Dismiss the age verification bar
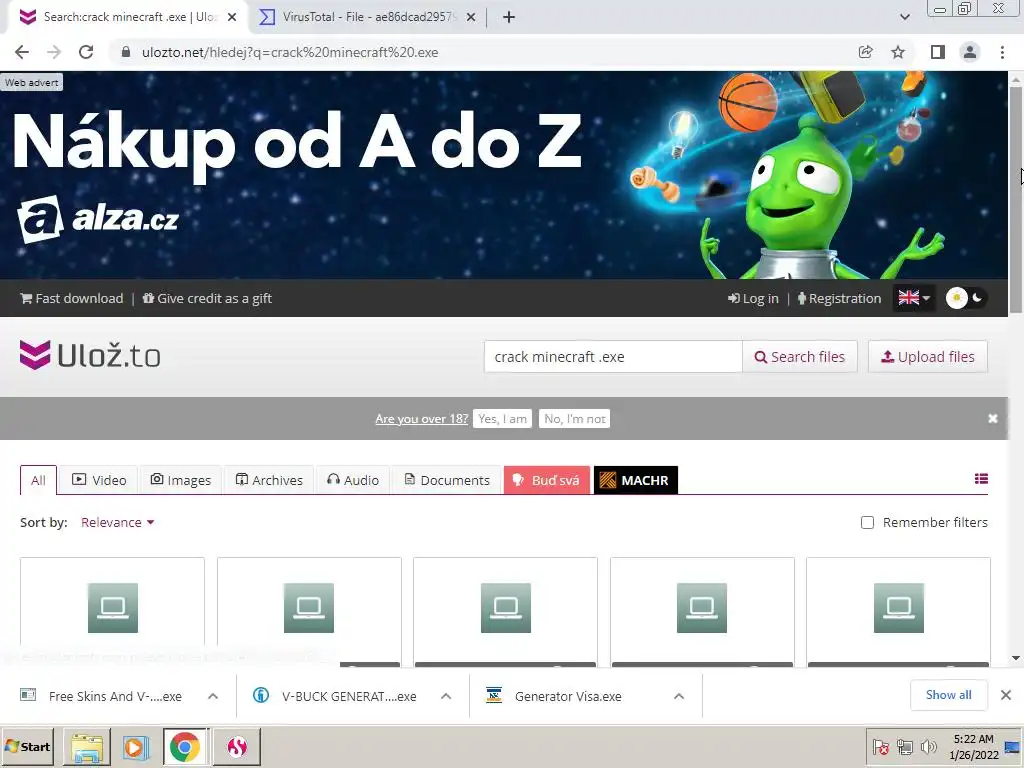This screenshot has height=768, width=1024. pyautogui.click(x=993, y=419)
